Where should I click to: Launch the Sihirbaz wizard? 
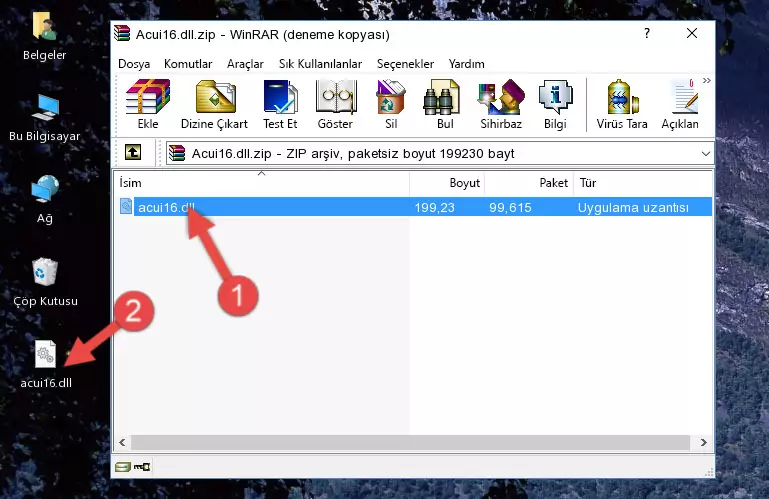point(501,105)
